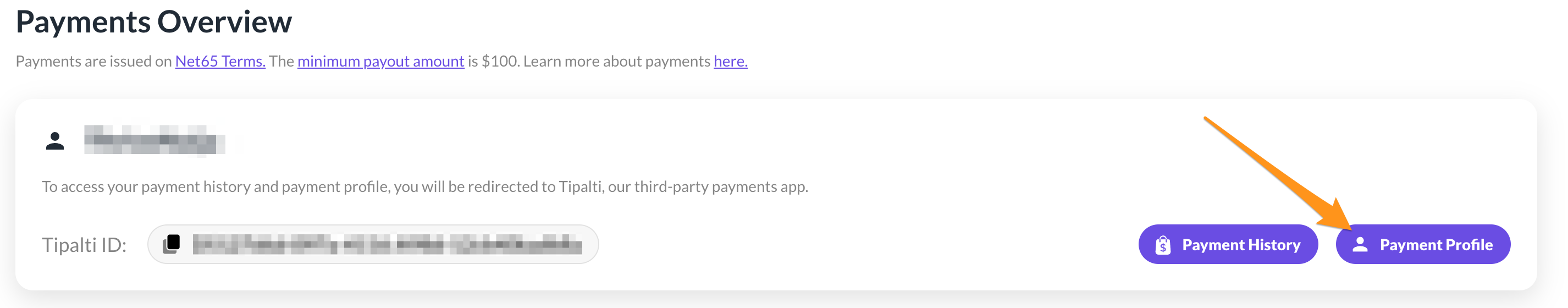Copy the Tipalti ID with the copy icon

click(172, 244)
